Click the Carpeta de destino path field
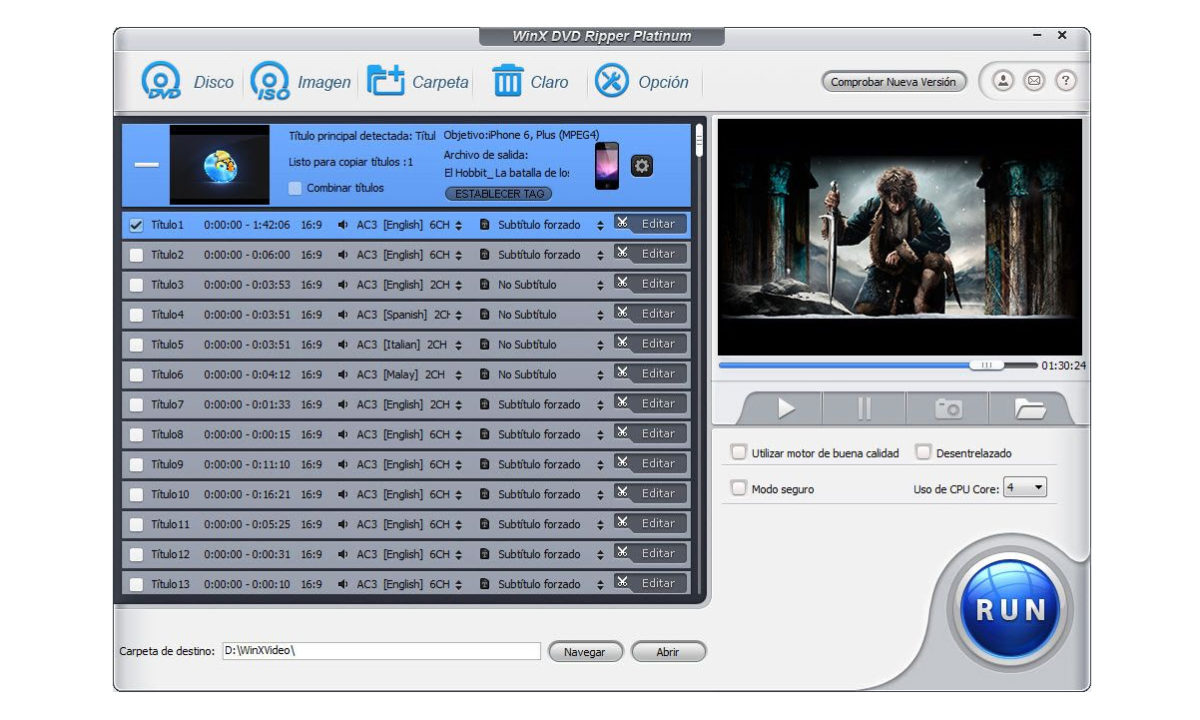 click(x=380, y=651)
